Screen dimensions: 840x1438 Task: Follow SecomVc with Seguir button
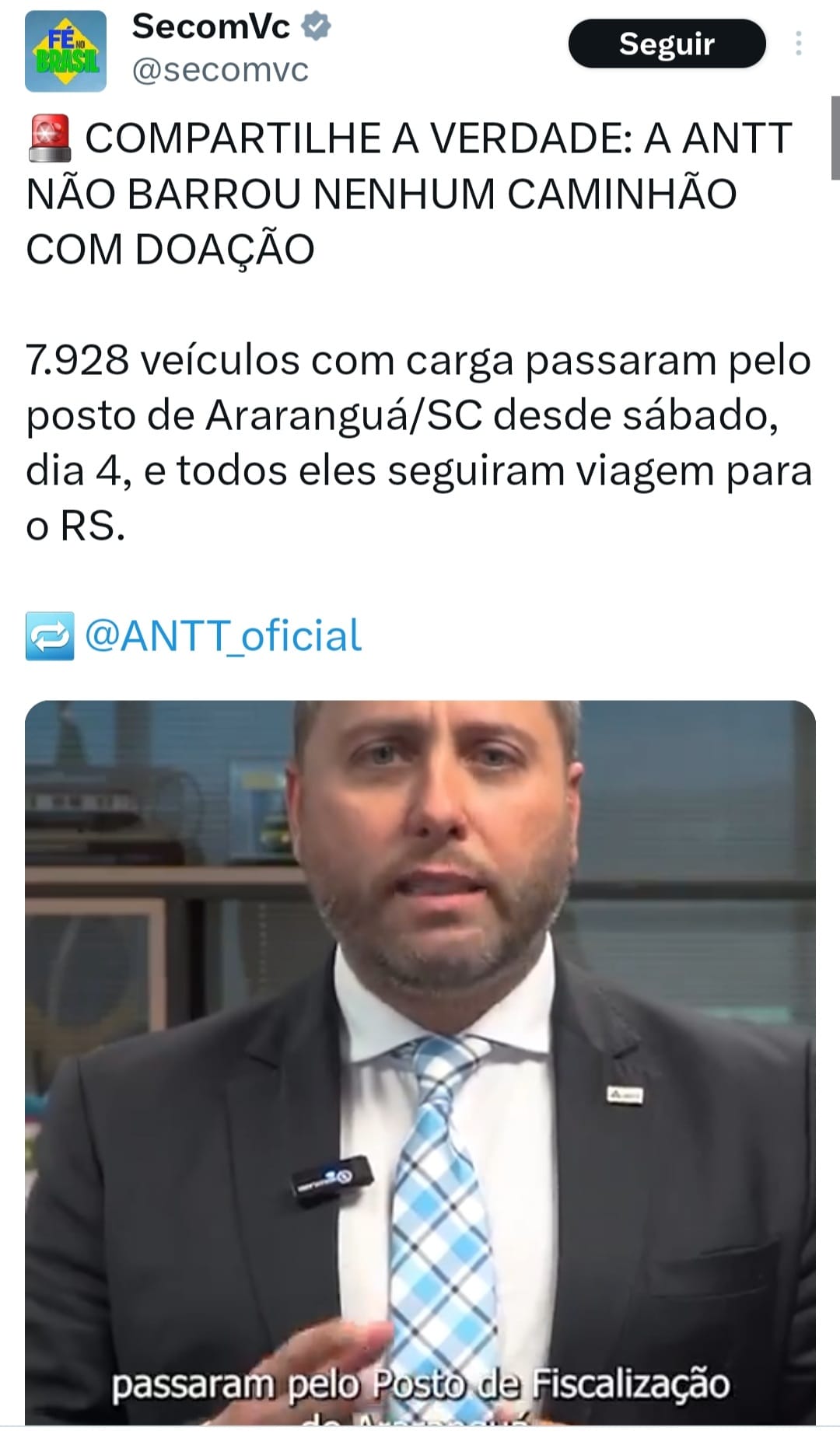(x=667, y=44)
